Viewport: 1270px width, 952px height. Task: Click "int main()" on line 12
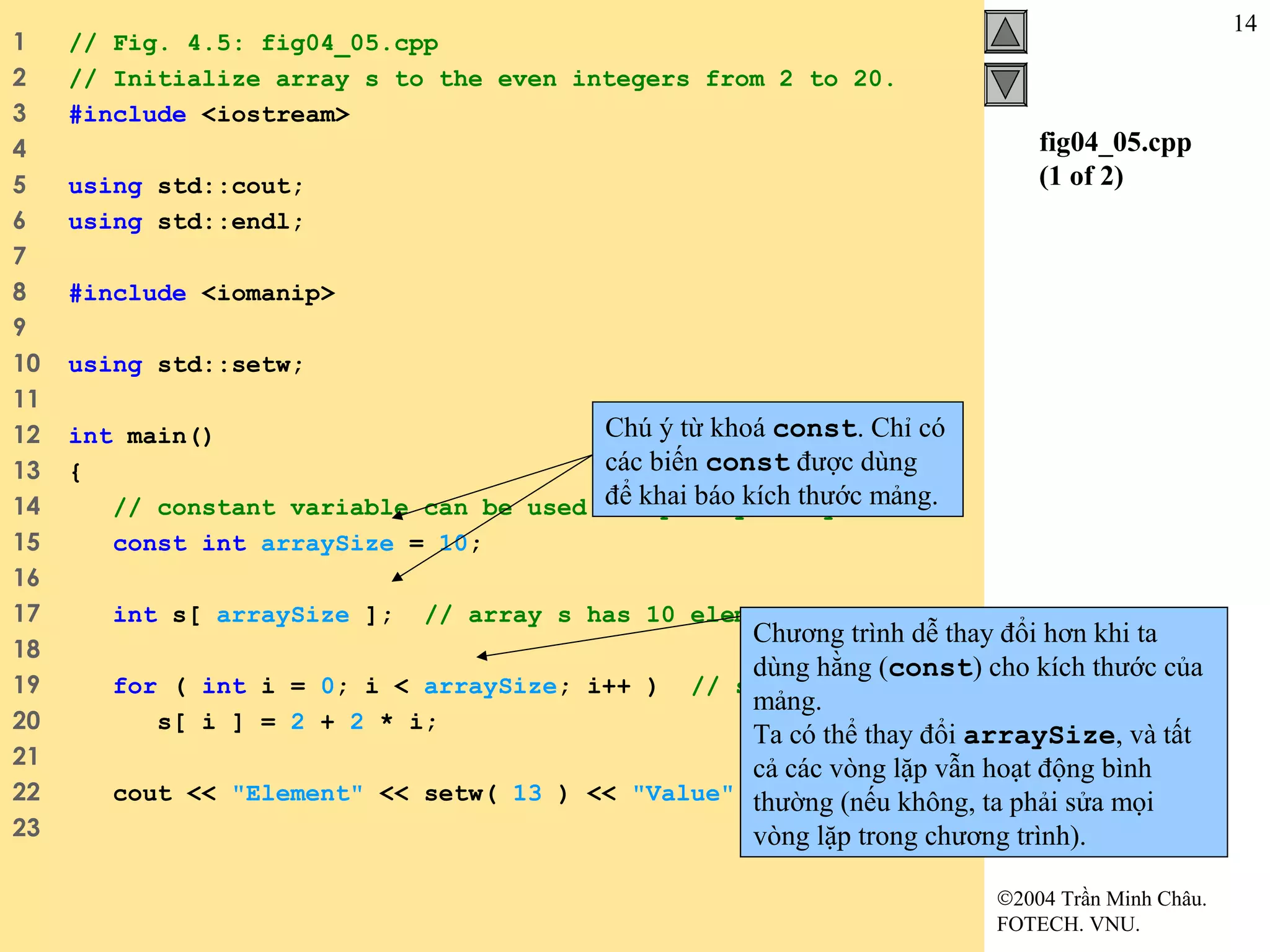point(141,436)
